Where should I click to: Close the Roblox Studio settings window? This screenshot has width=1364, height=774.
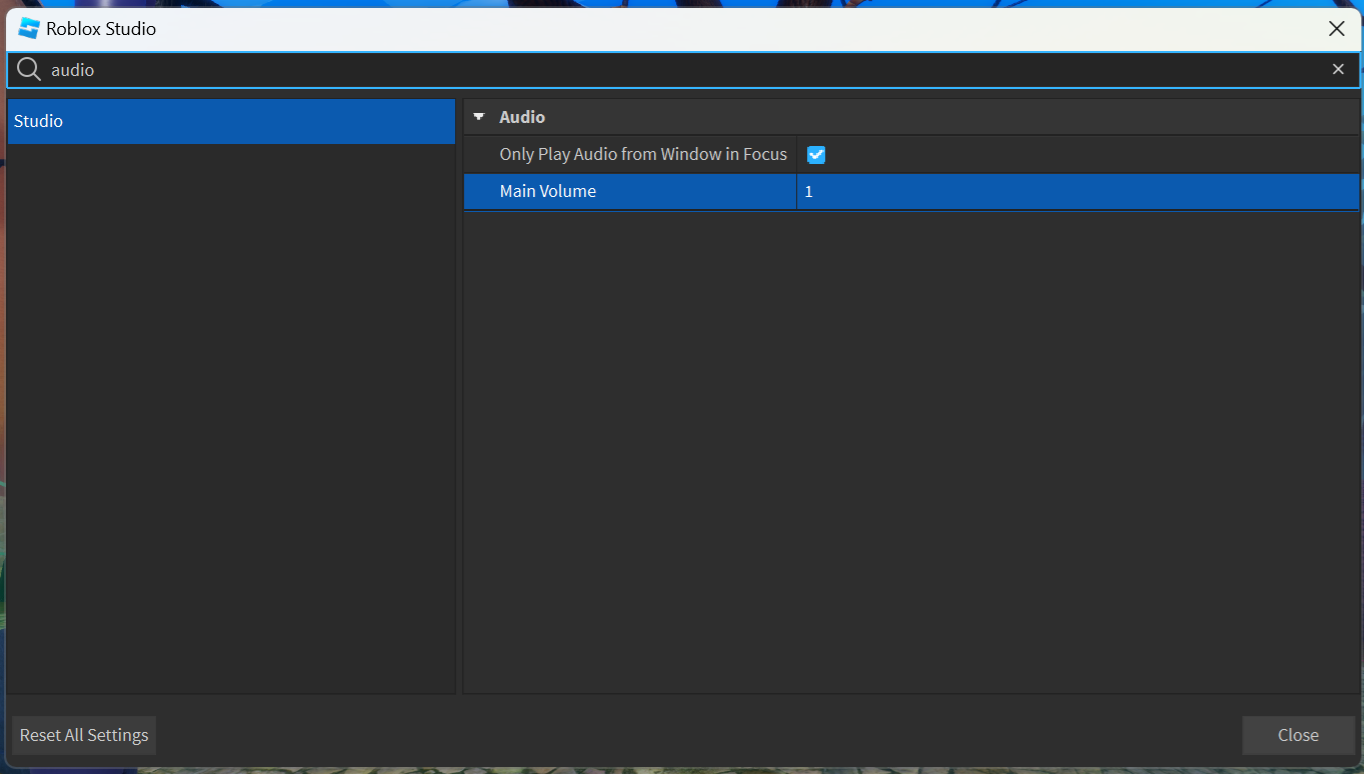point(1337,29)
